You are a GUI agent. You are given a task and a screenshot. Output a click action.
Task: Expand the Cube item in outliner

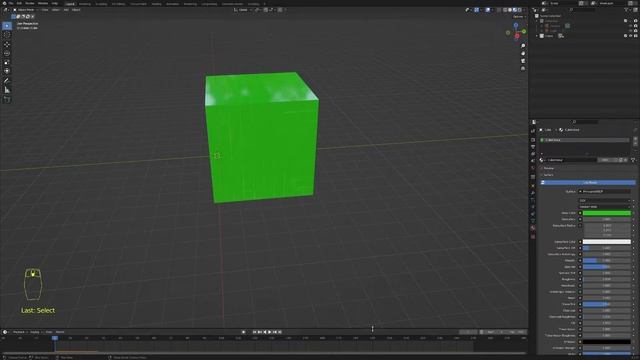(537, 36)
